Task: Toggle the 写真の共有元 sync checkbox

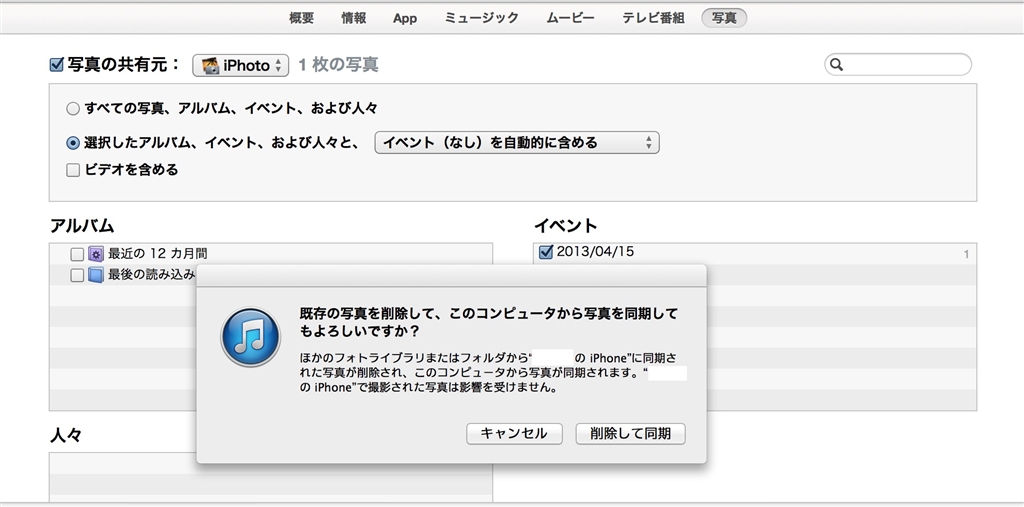Action: click(x=57, y=65)
